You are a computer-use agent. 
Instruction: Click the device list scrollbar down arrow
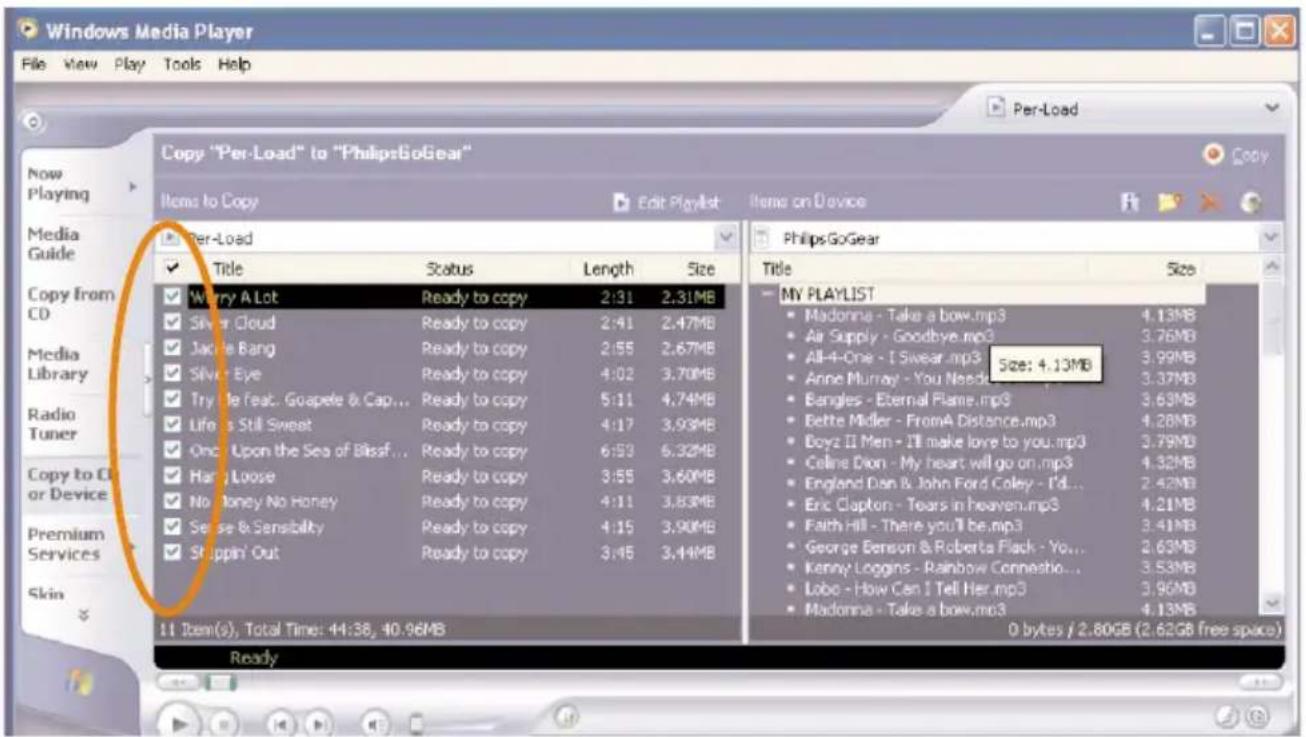tap(1272, 604)
